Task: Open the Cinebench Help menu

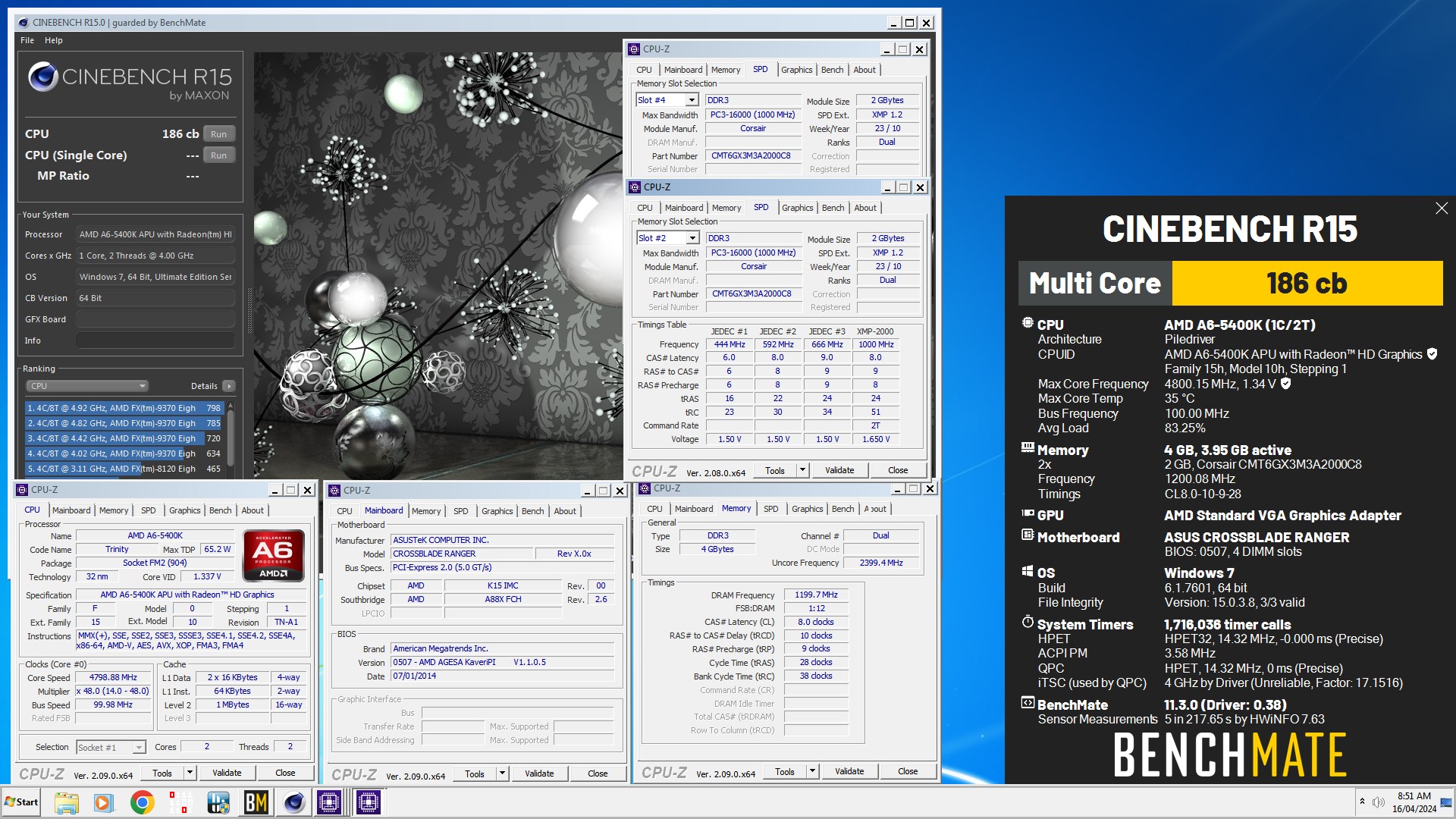Action: pyautogui.click(x=54, y=40)
